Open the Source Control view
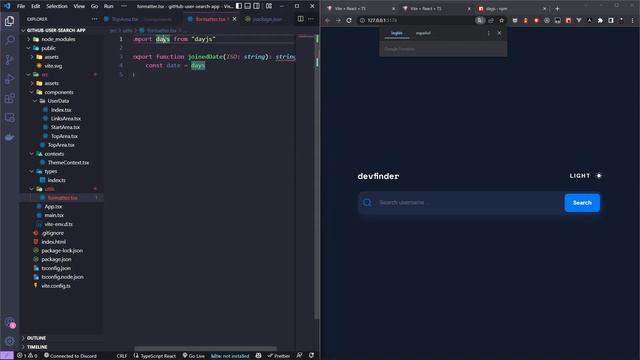This screenshot has height=360, width=640. [x=9, y=60]
